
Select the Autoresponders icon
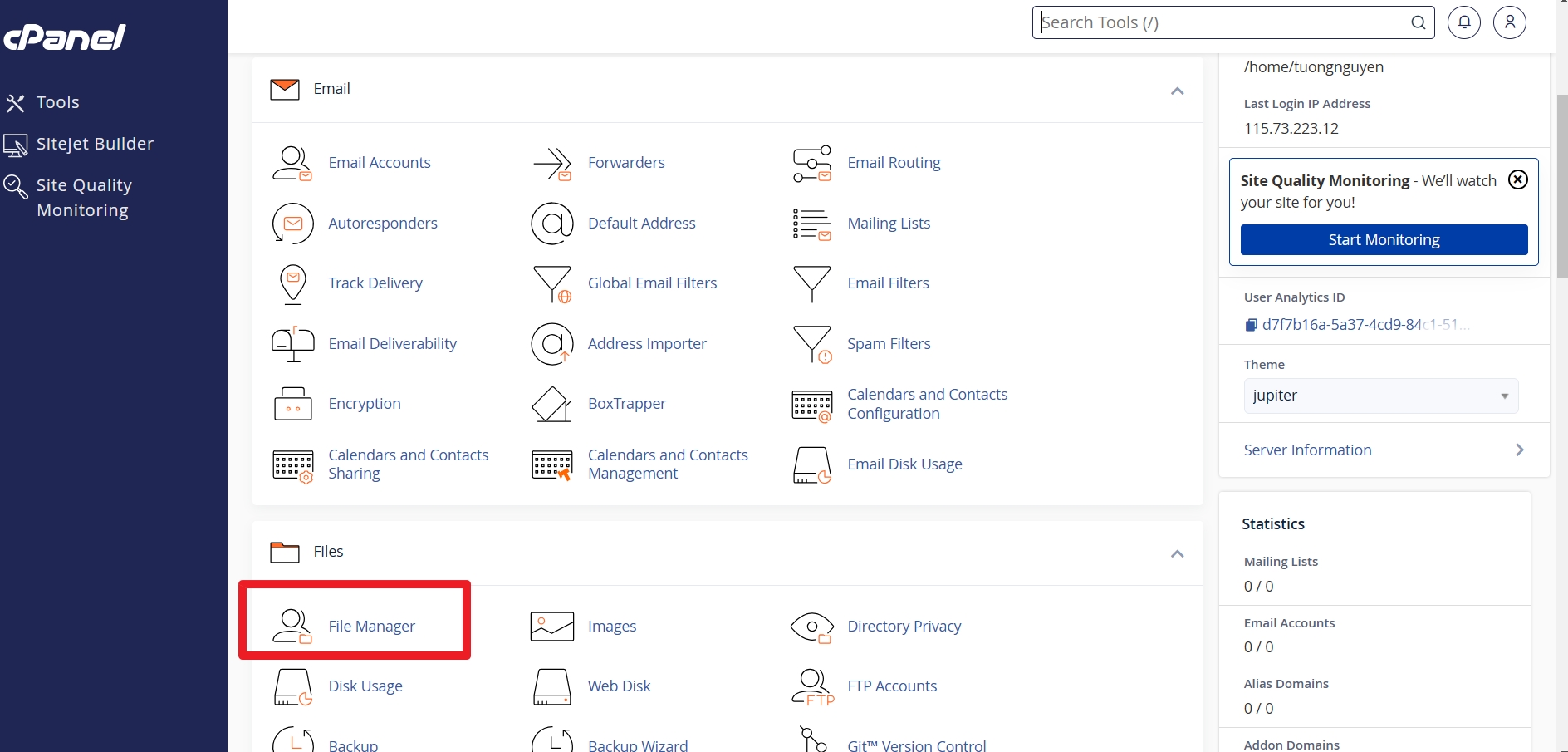292,224
